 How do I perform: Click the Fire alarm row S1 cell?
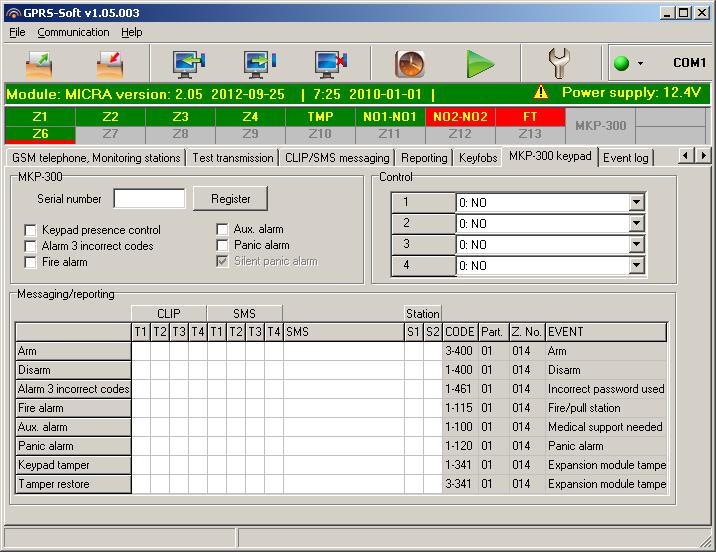coord(413,408)
